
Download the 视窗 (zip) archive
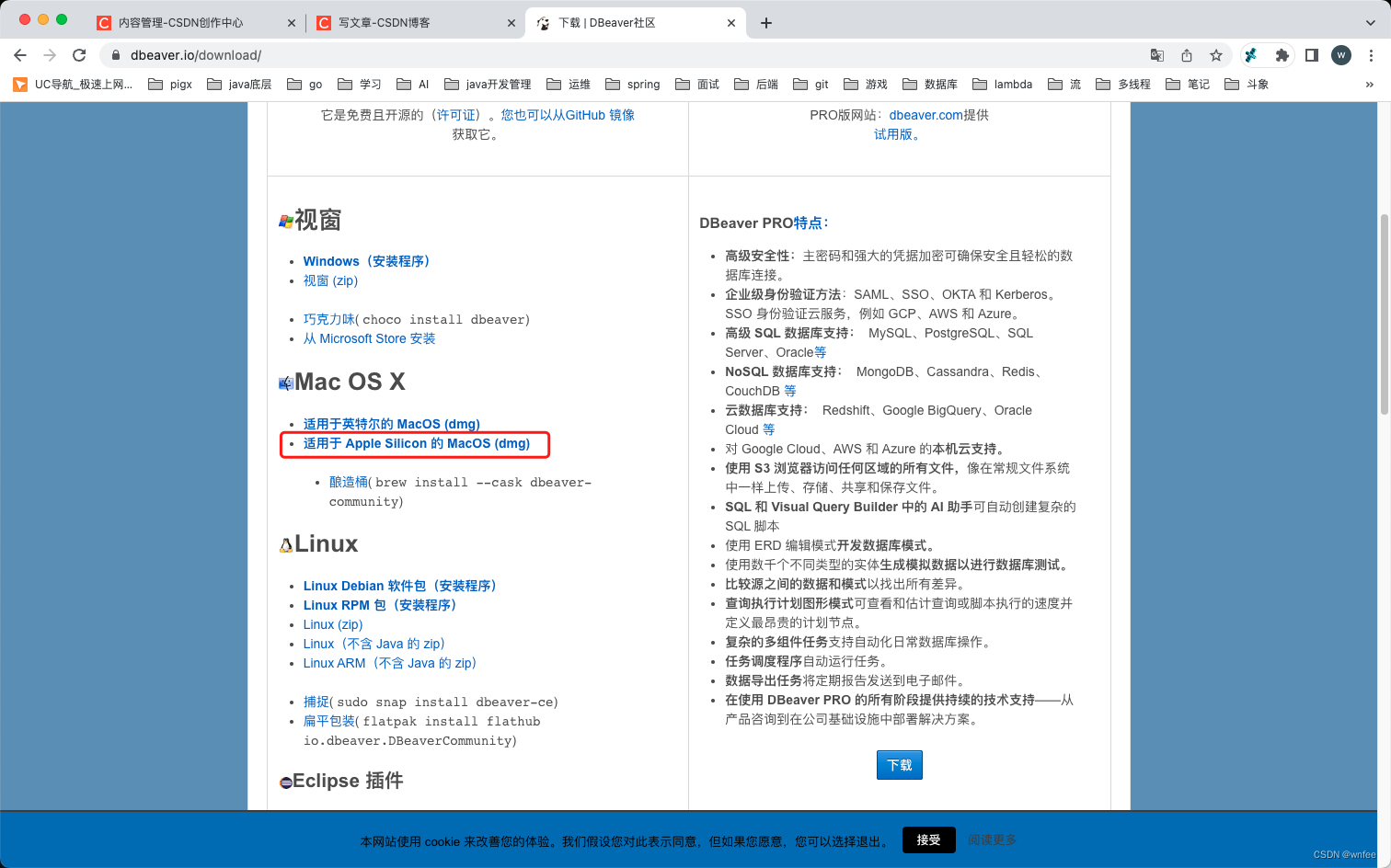pyautogui.click(x=330, y=280)
